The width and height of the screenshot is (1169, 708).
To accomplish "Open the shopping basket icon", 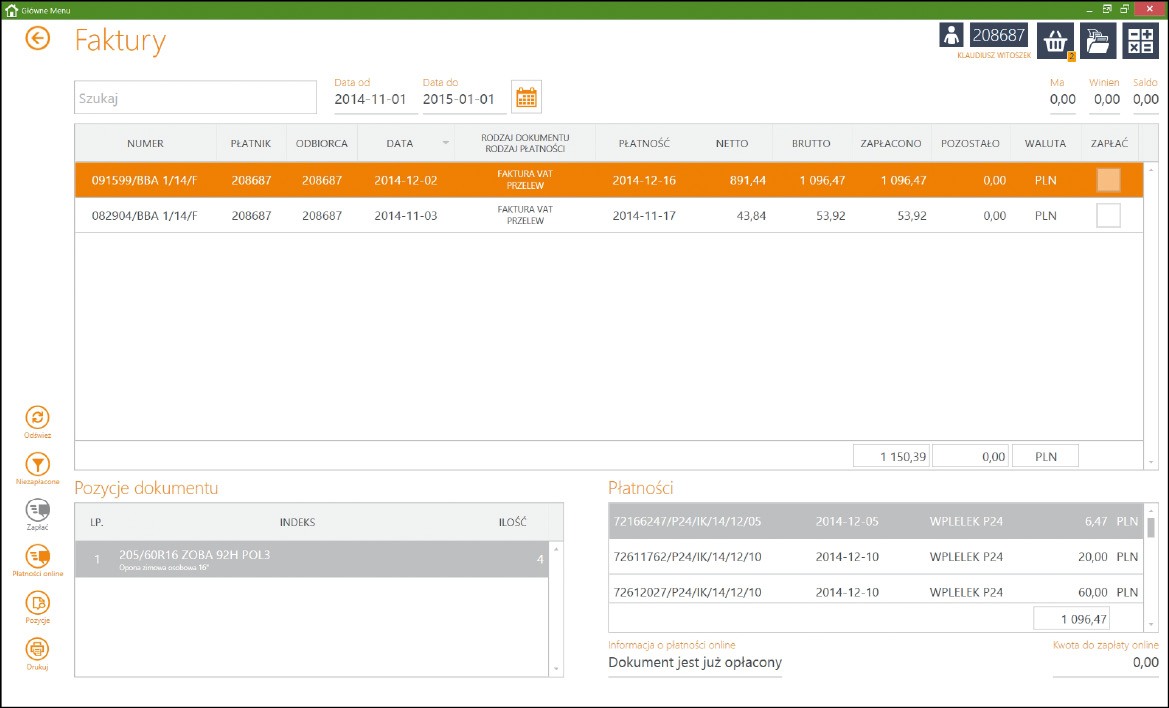I will point(1055,41).
